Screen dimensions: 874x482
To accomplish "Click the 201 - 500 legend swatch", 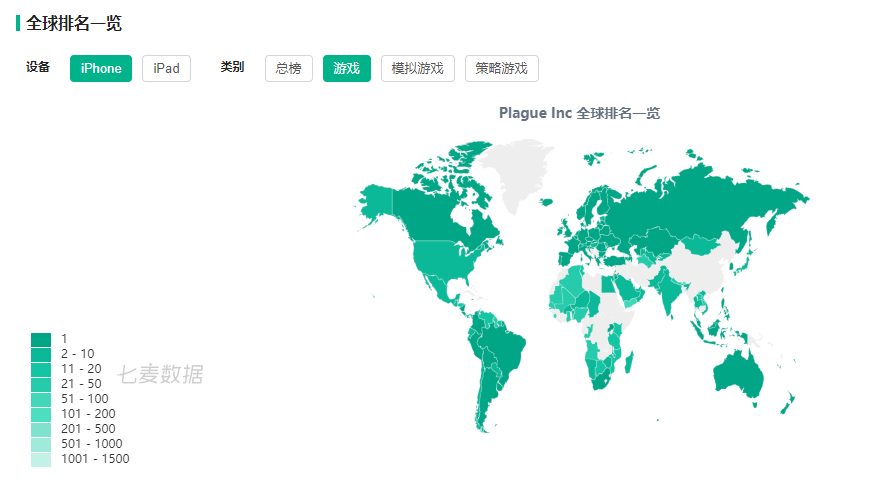I will coord(41,429).
